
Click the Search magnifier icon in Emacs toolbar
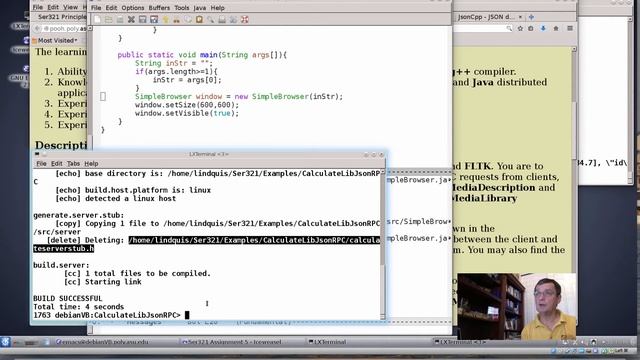(x=211, y=19)
